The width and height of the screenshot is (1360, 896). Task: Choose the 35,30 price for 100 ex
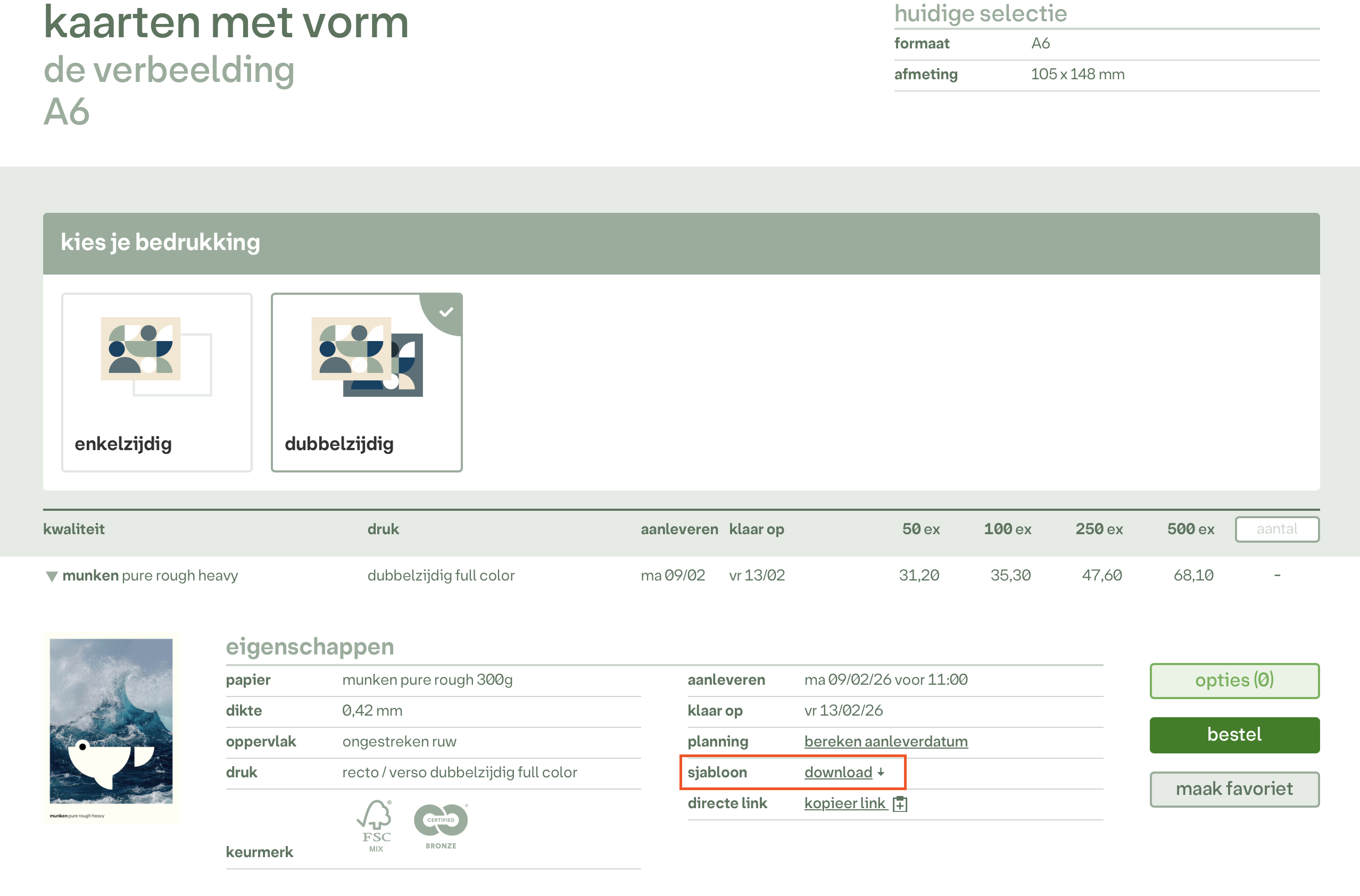tap(1010, 575)
